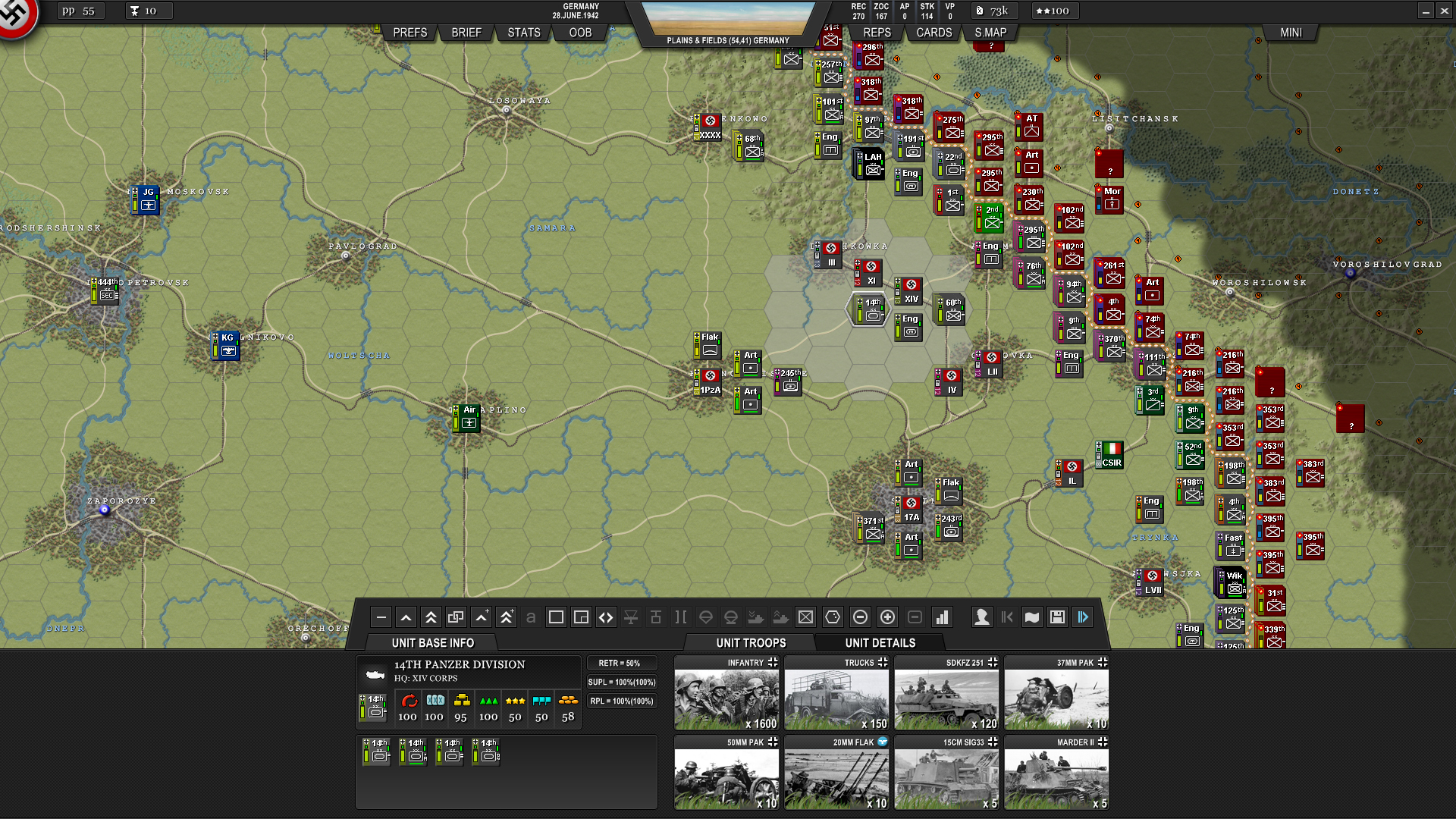The image size is (1456, 819).
Task: Open the S.MAP strategic map tab
Action: [990, 33]
